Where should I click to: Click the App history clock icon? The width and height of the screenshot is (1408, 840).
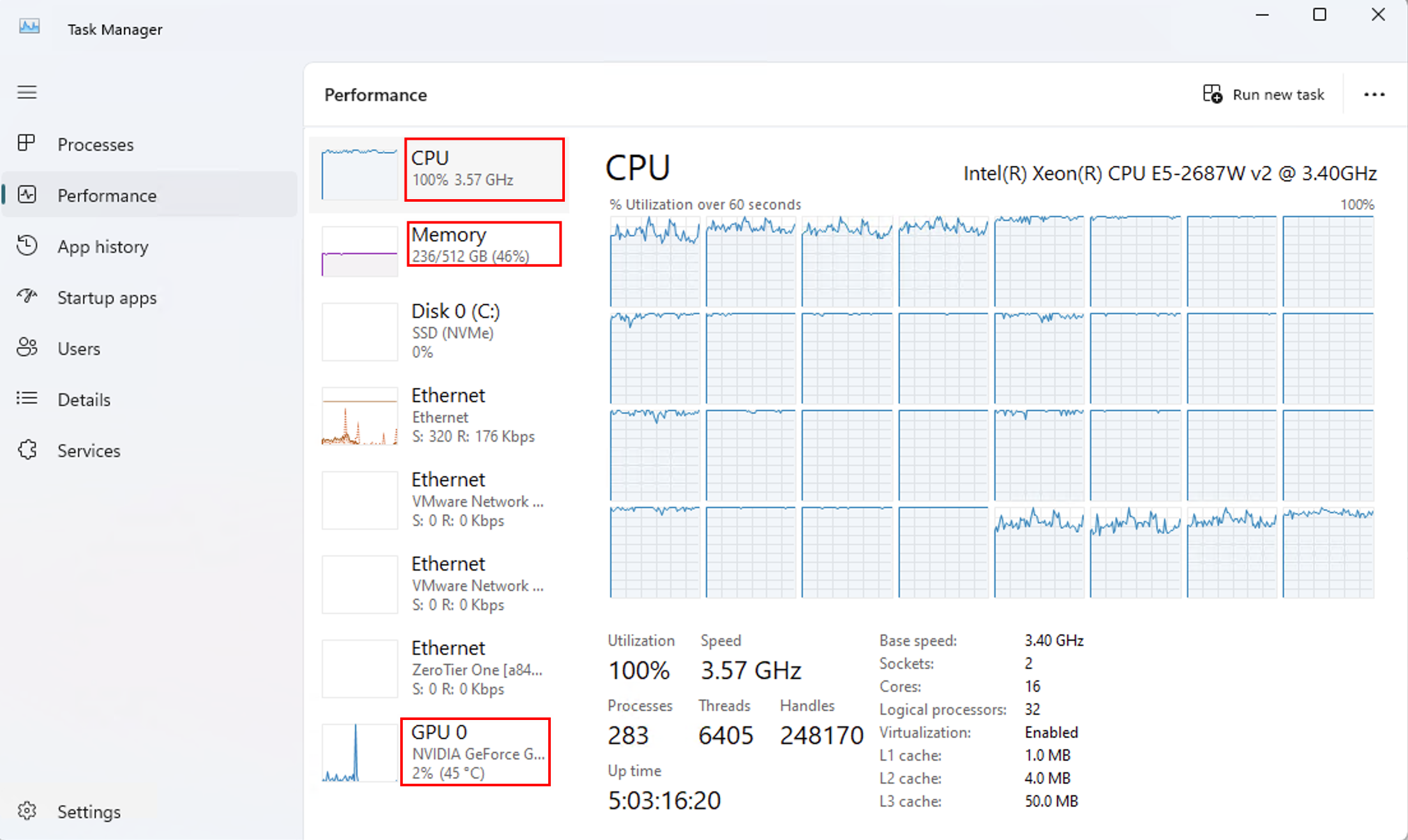click(x=27, y=246)
